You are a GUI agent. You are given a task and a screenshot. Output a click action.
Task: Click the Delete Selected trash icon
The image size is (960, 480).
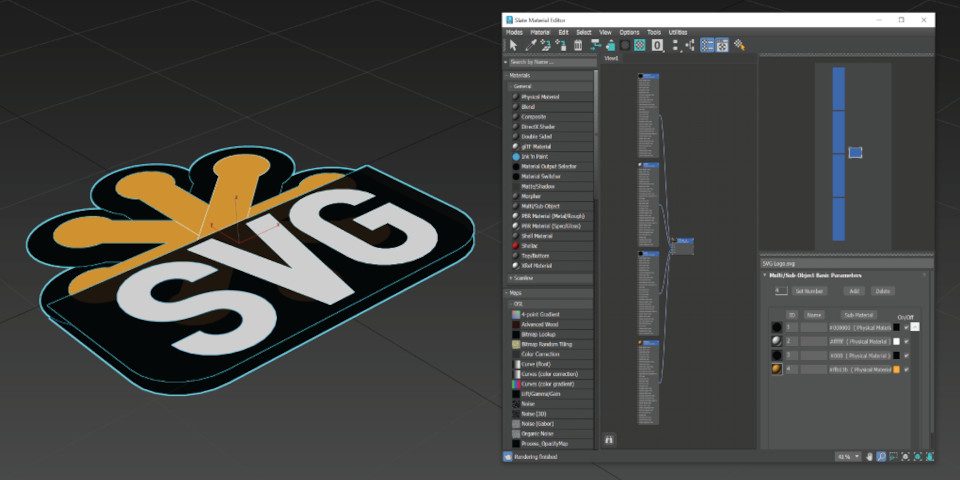tap(578, 45)
